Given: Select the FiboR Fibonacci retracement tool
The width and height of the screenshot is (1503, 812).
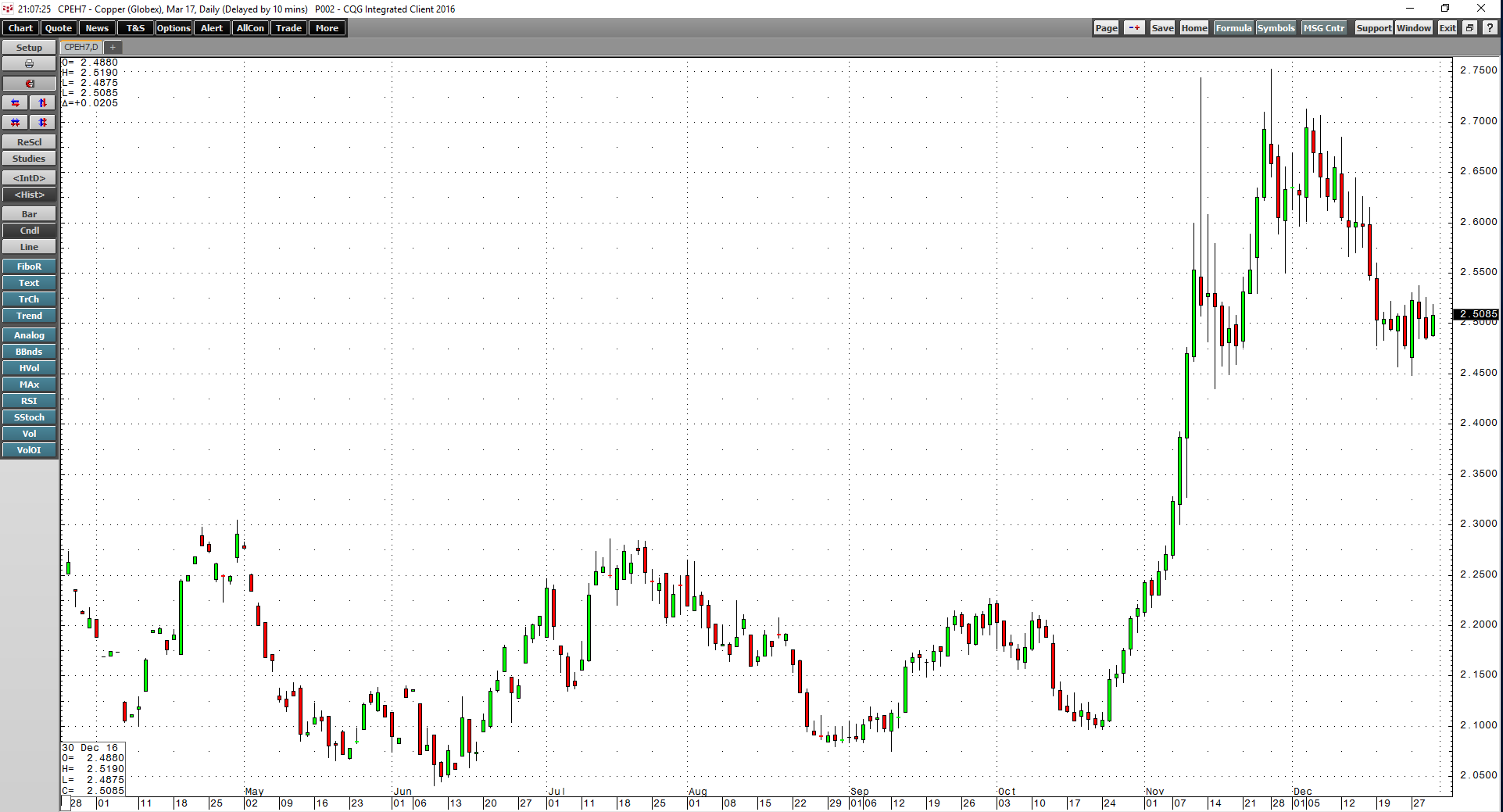Looking at the screenshot, I should (x=29, y=266).
